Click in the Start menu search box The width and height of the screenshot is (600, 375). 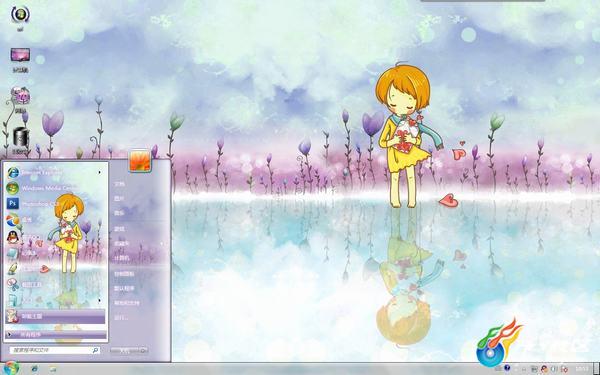pyautogui.click(x=54, y=350)
